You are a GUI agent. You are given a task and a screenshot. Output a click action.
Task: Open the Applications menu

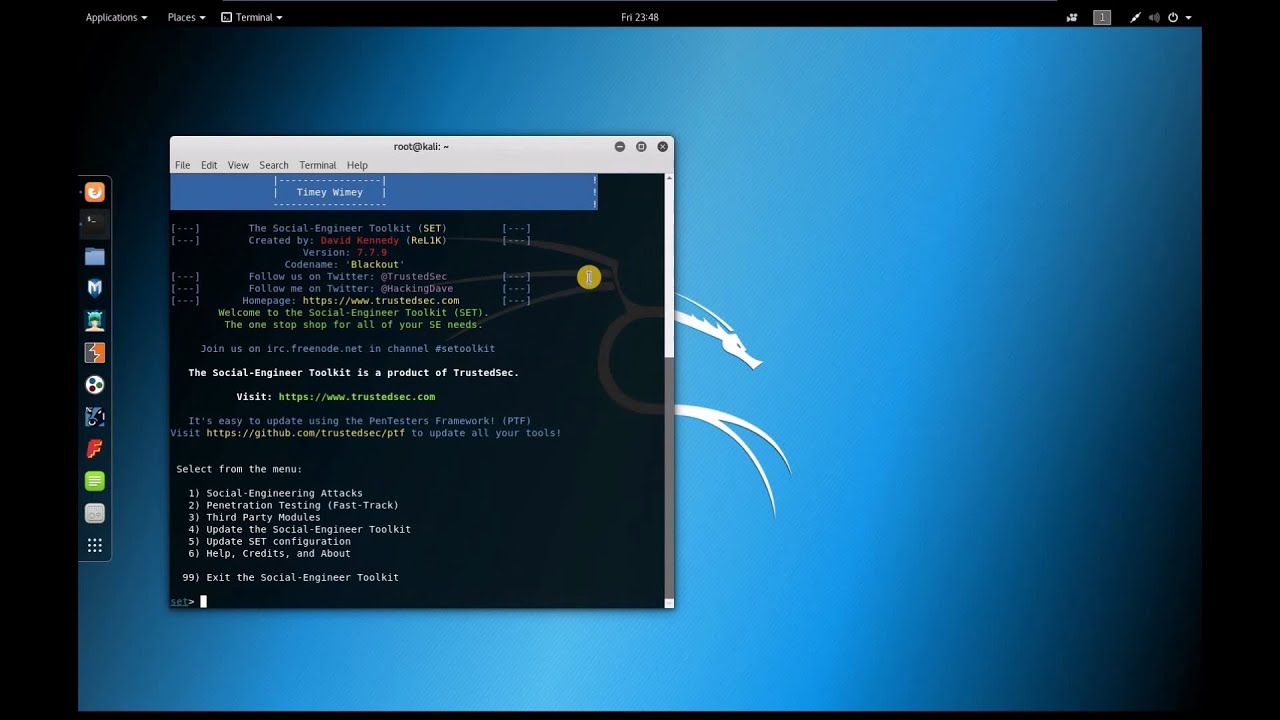[116, 17]
